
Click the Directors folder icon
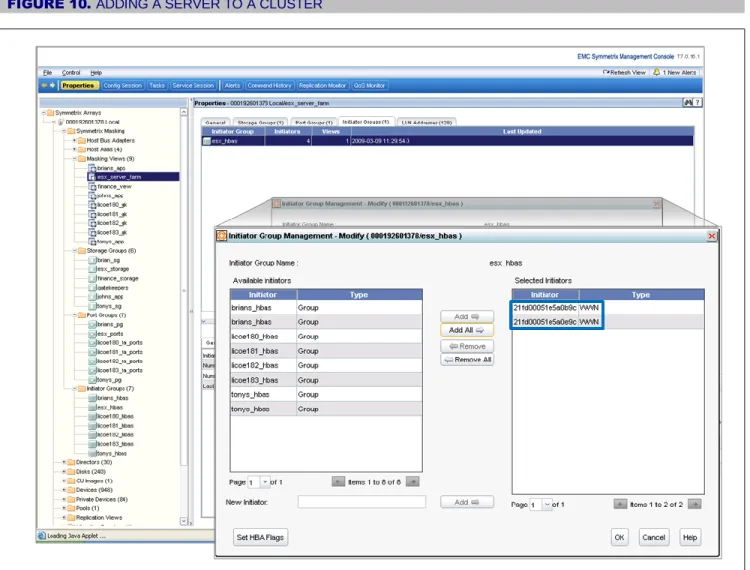71,462
